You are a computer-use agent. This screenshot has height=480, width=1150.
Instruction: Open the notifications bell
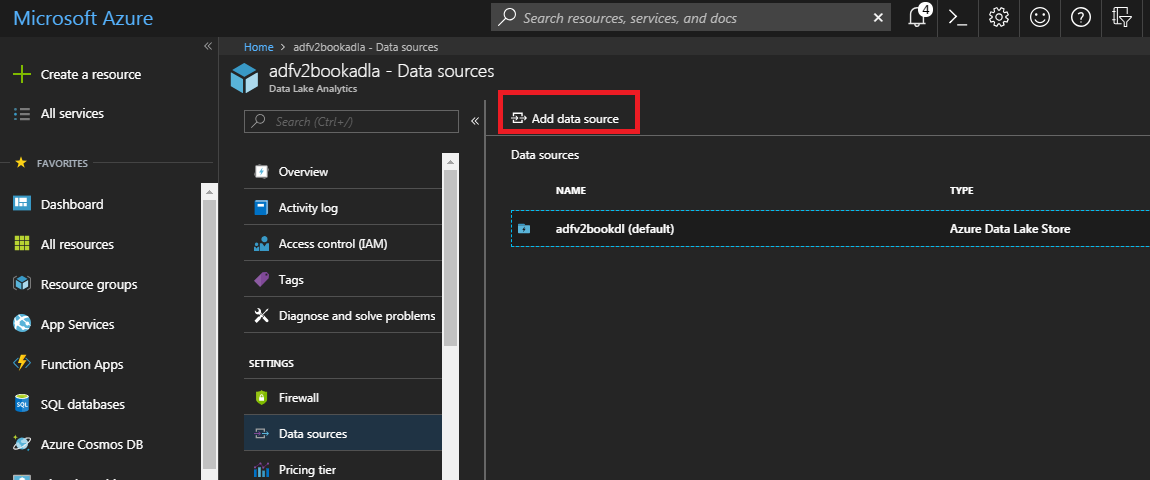click(x=918, y=18)
